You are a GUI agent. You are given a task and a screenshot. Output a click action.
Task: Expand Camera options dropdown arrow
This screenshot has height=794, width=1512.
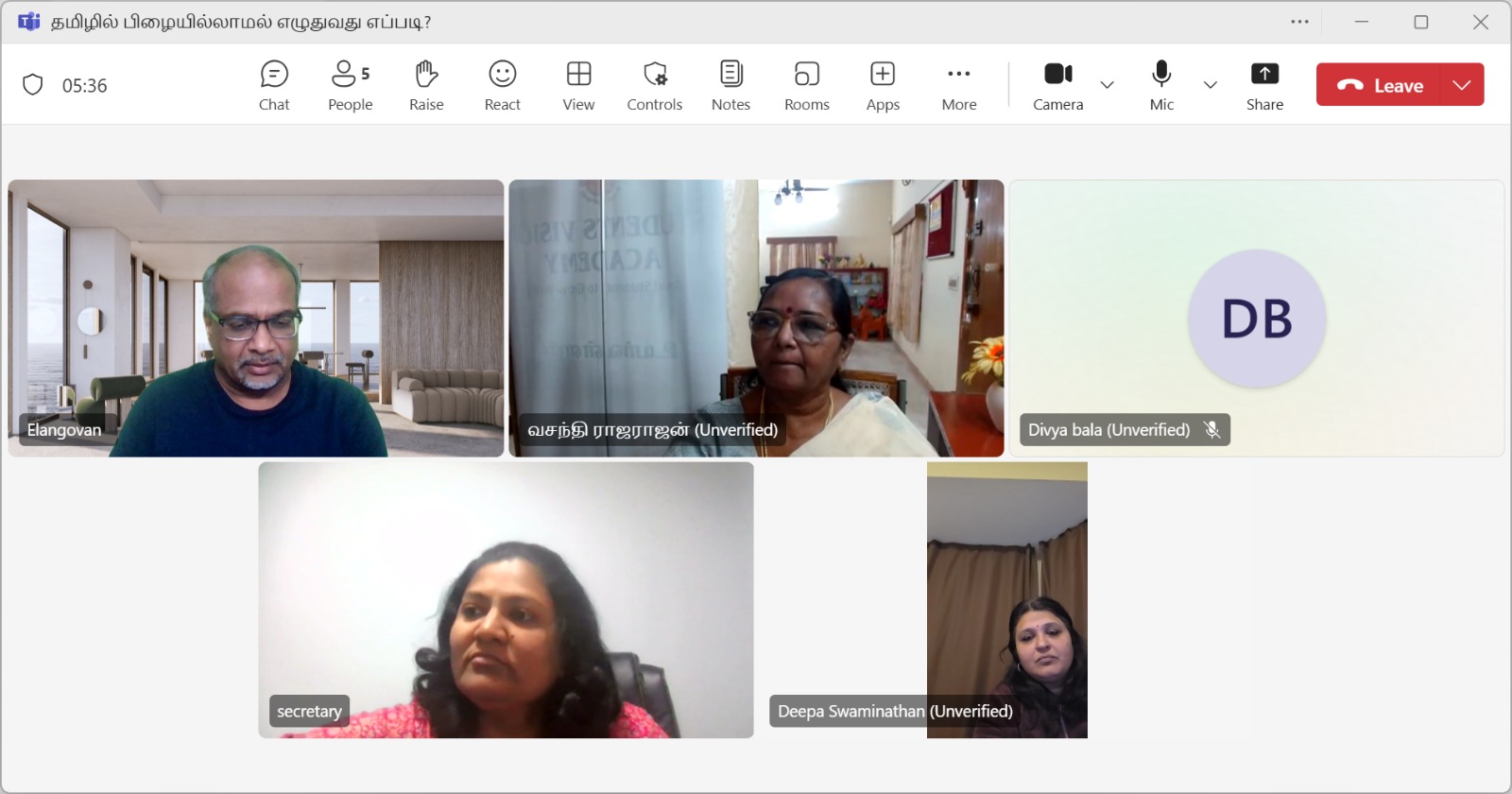click(1108, 85)
